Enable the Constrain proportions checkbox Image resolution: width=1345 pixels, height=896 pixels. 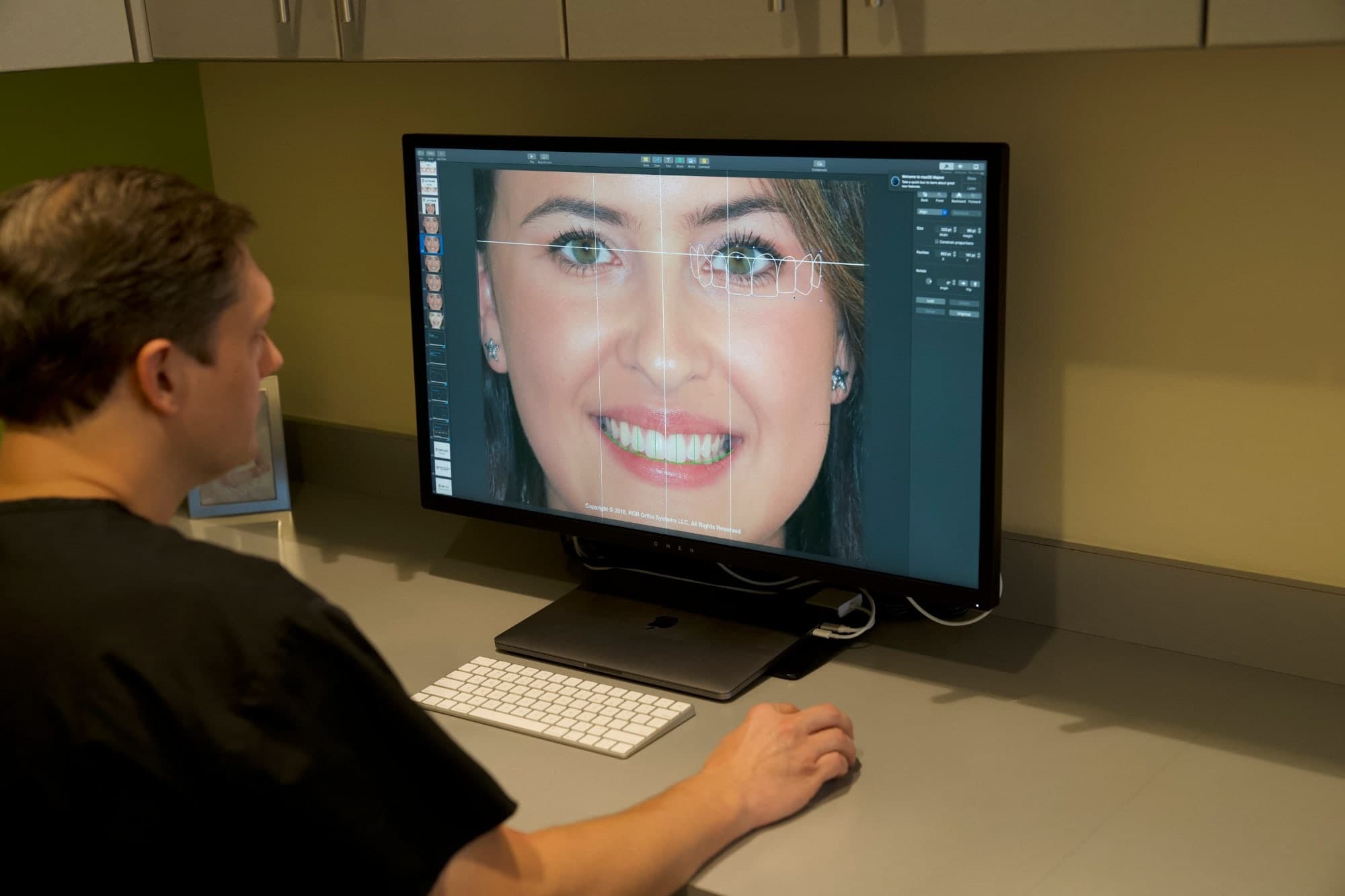tap(937, 243)
